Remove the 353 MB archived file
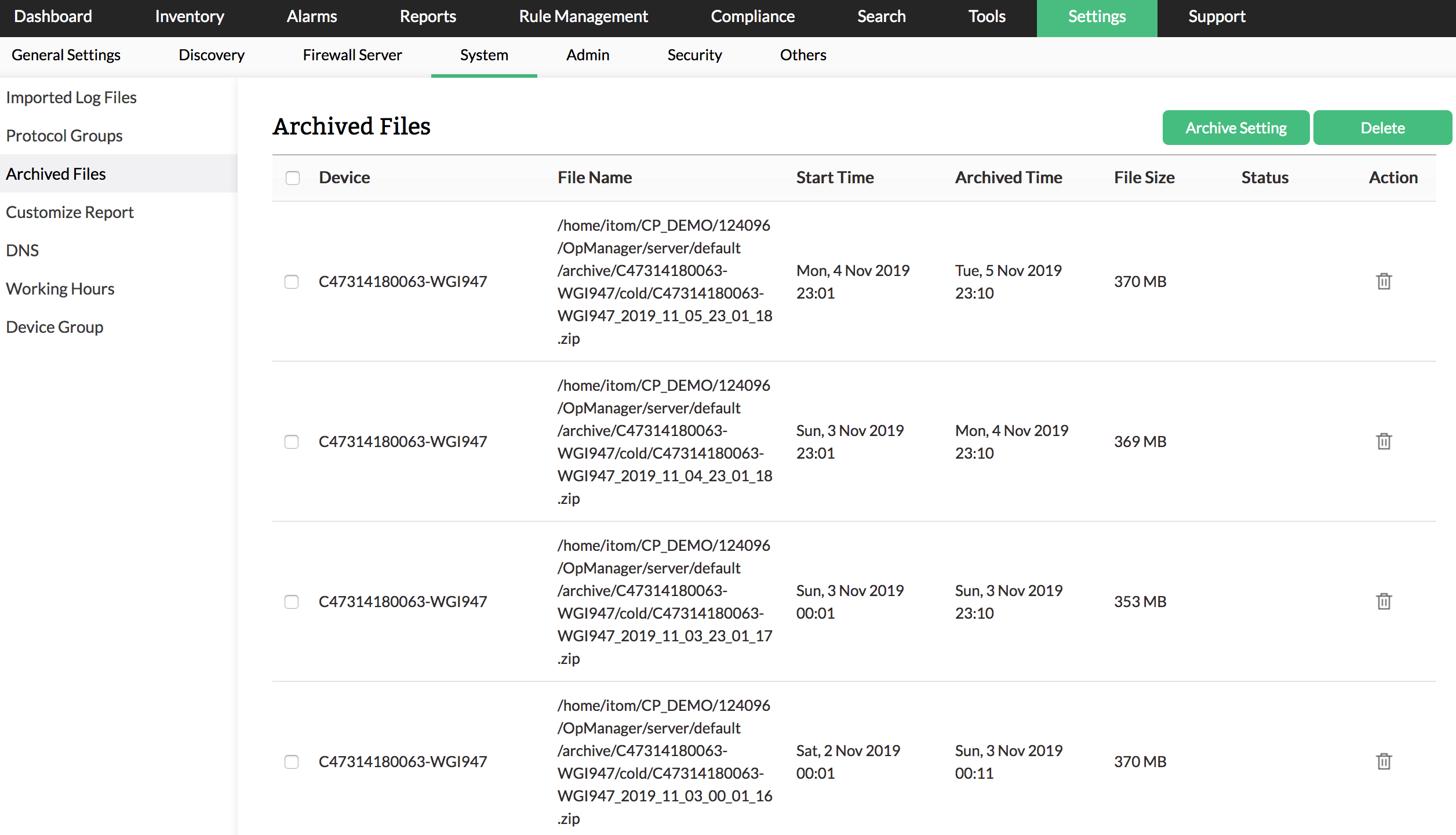This screenshot has height=835, width=1456. point(1384,601)
